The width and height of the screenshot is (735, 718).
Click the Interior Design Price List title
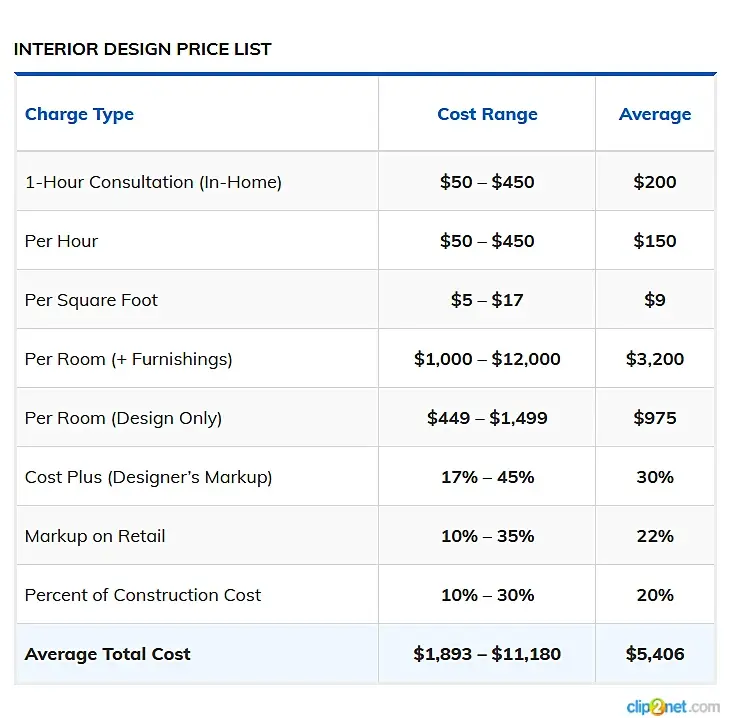coord(142,49)
